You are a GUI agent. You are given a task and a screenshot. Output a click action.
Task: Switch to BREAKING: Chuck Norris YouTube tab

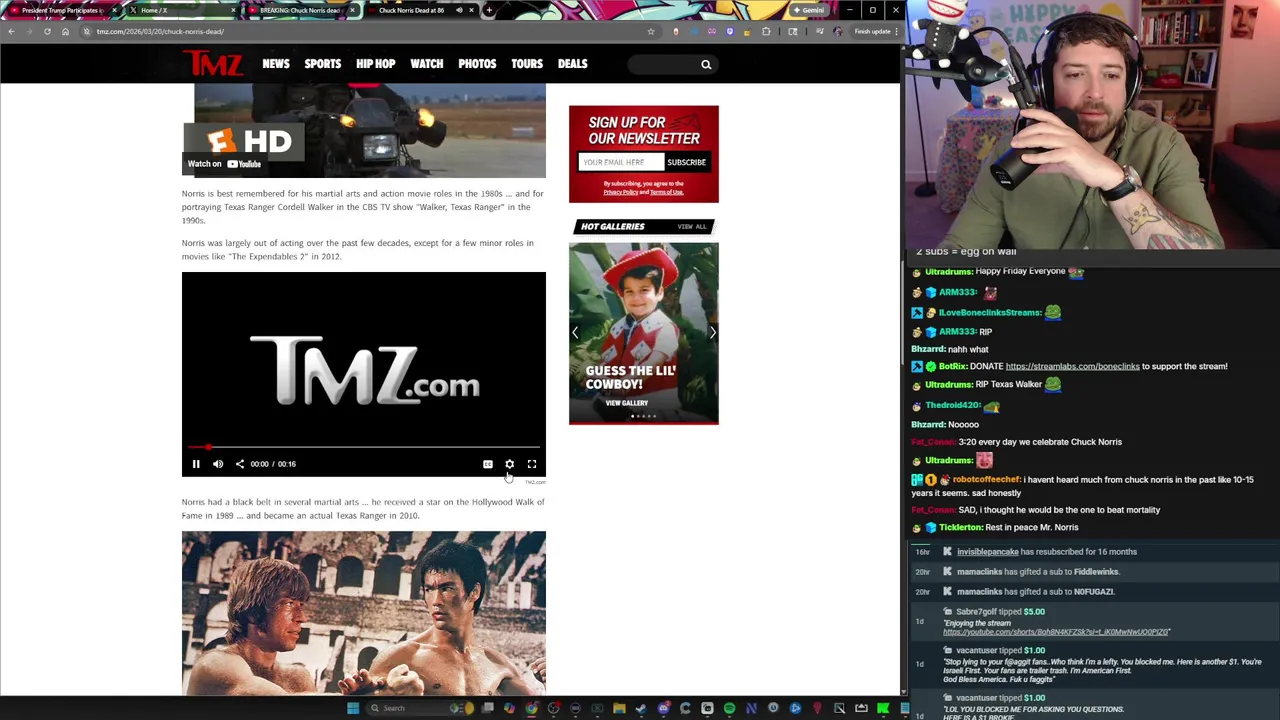coord(303,10)
